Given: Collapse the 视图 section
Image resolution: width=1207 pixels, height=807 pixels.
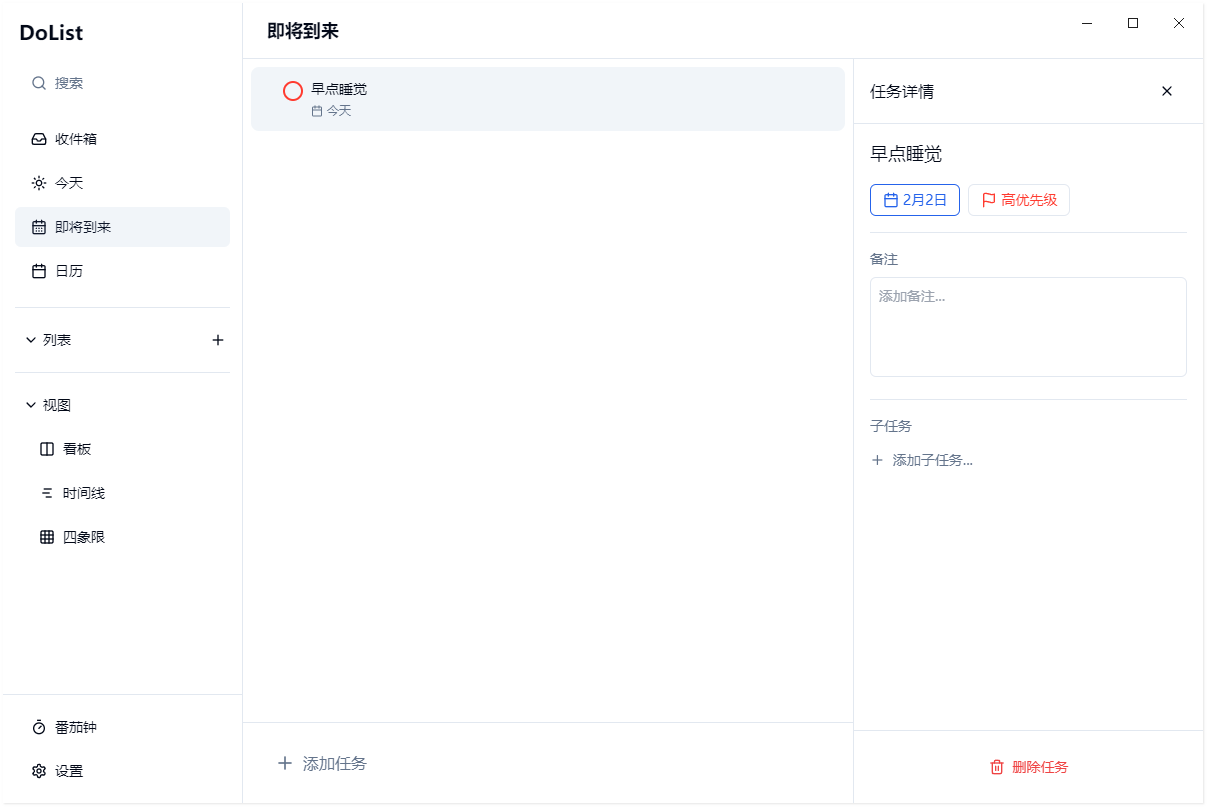Looking at the screenshot, I should (x=30, y=404).
